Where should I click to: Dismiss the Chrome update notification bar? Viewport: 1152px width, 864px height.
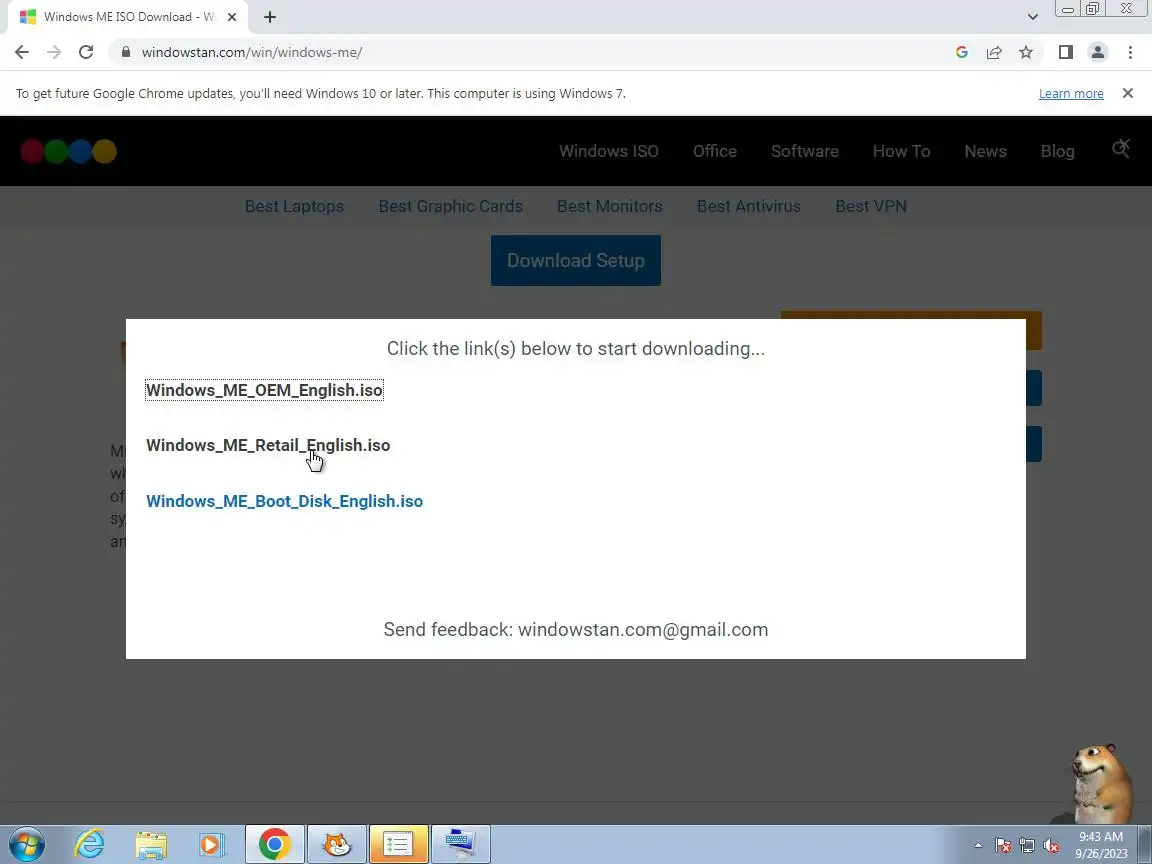1128,93
